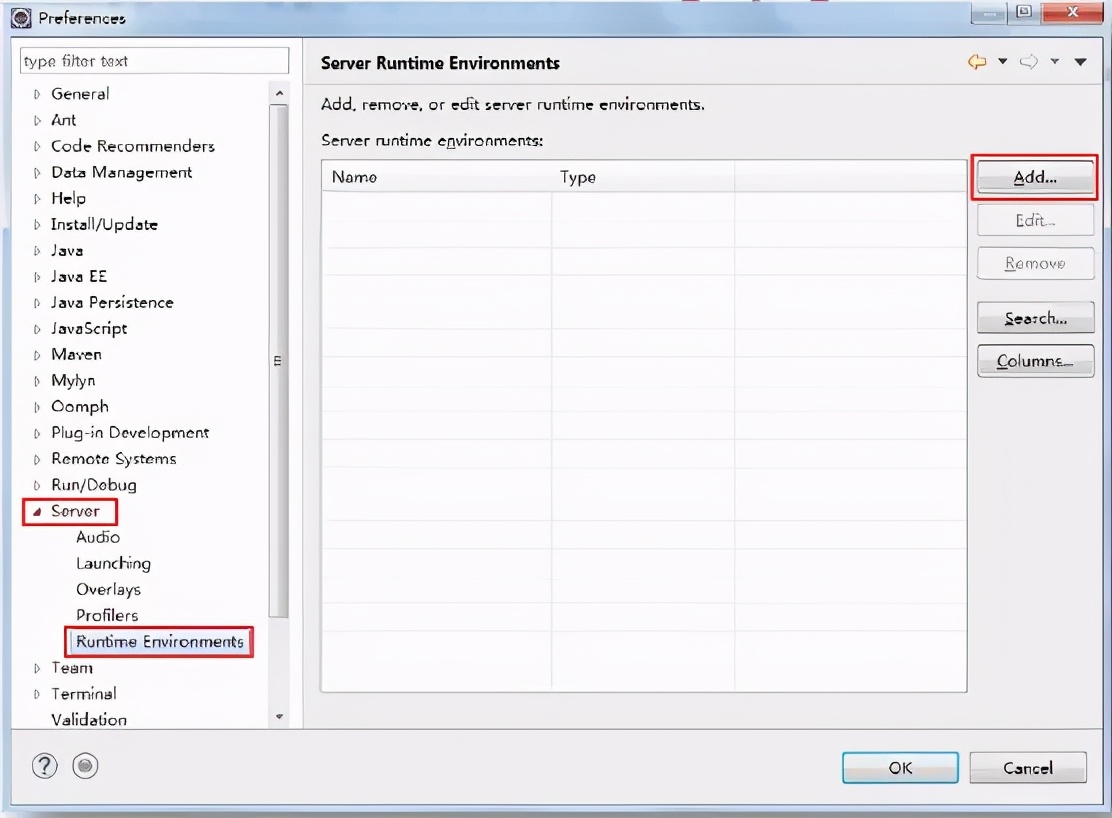Select the JavaScript tree item
Image resolution: width=1112 pixels, height=818 pixels.
coord(89,328)
